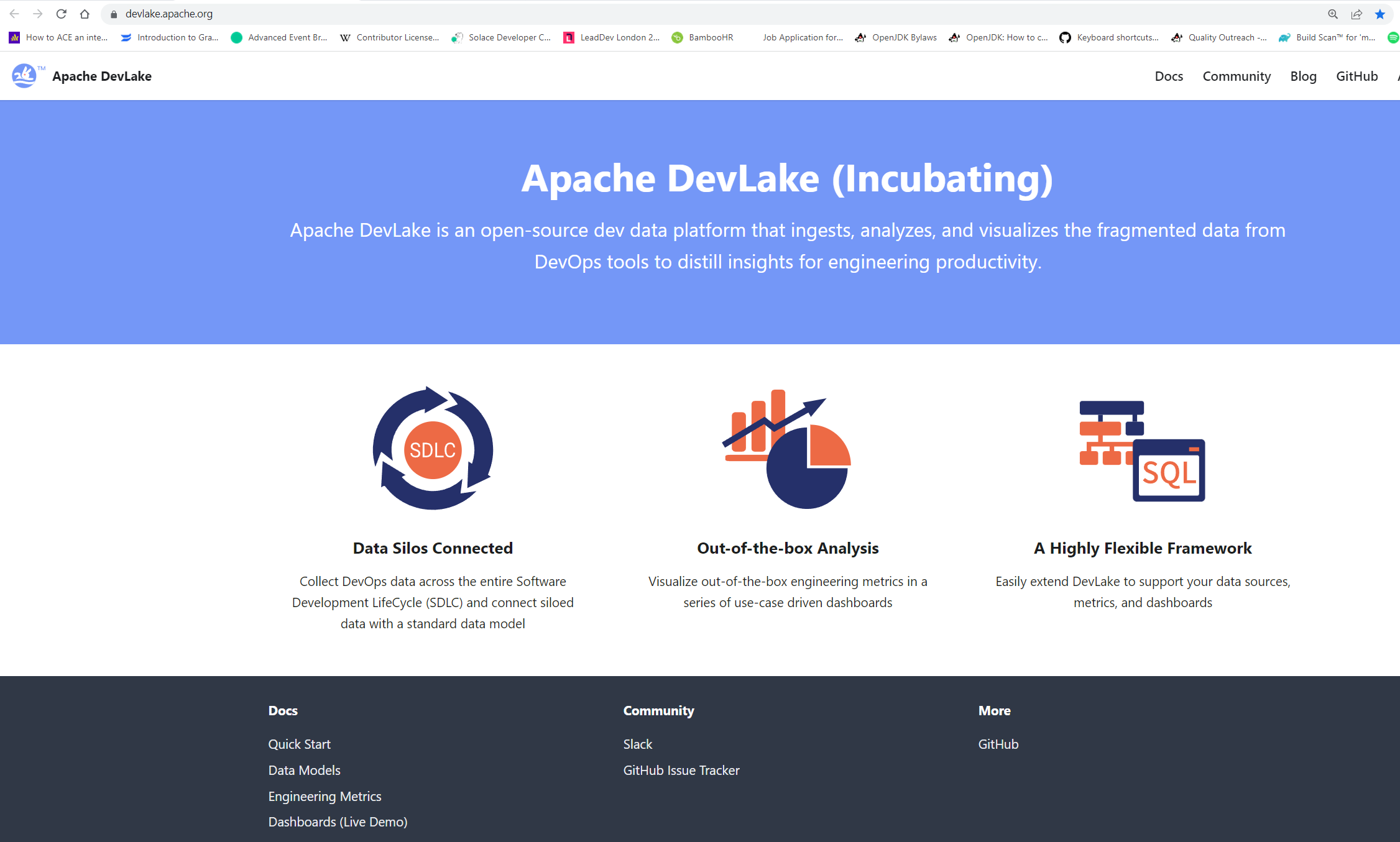Click the SDLC cycle illustration

click(433, 449)
